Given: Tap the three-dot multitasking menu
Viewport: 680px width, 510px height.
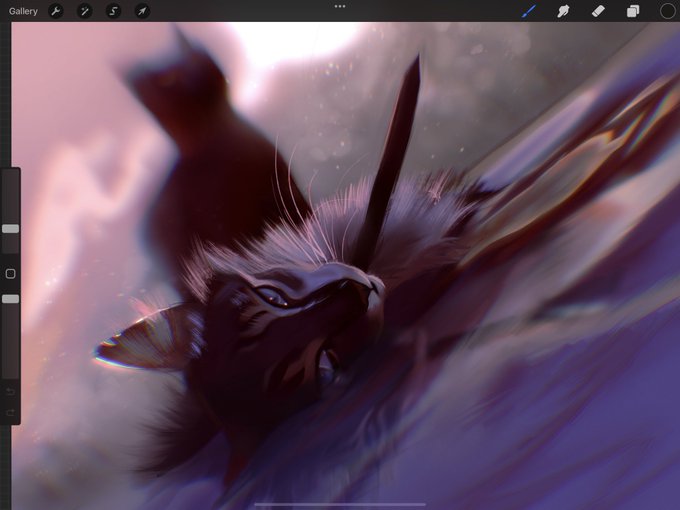Looking at the screenshot, I should (x=340, y=7).
